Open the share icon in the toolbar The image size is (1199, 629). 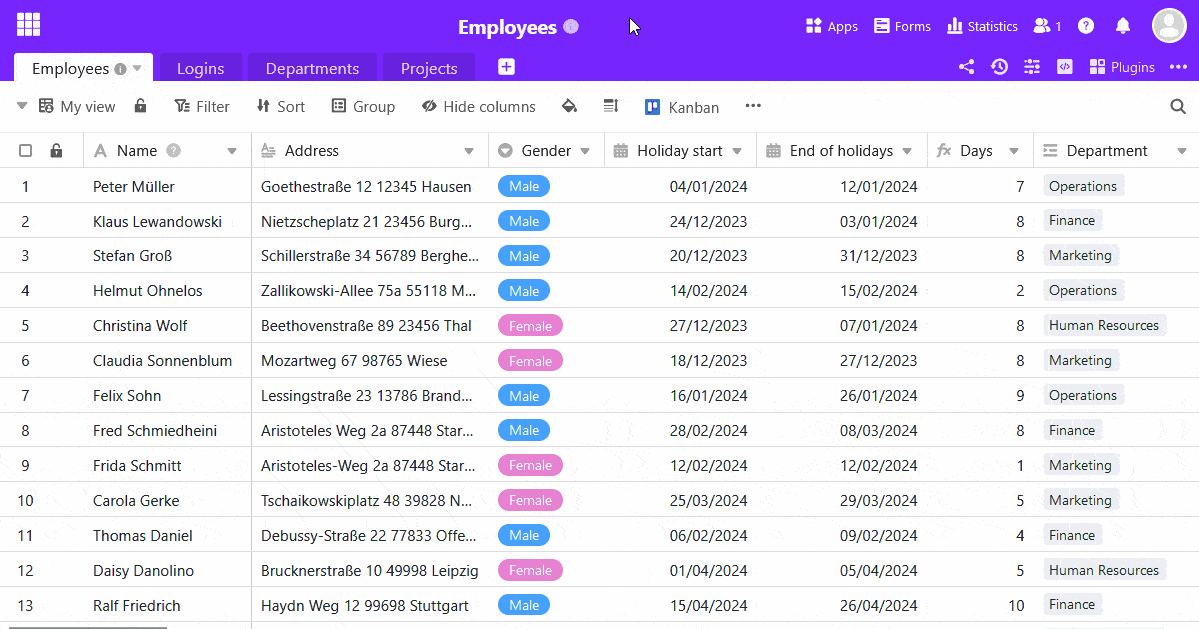point(966,67)
